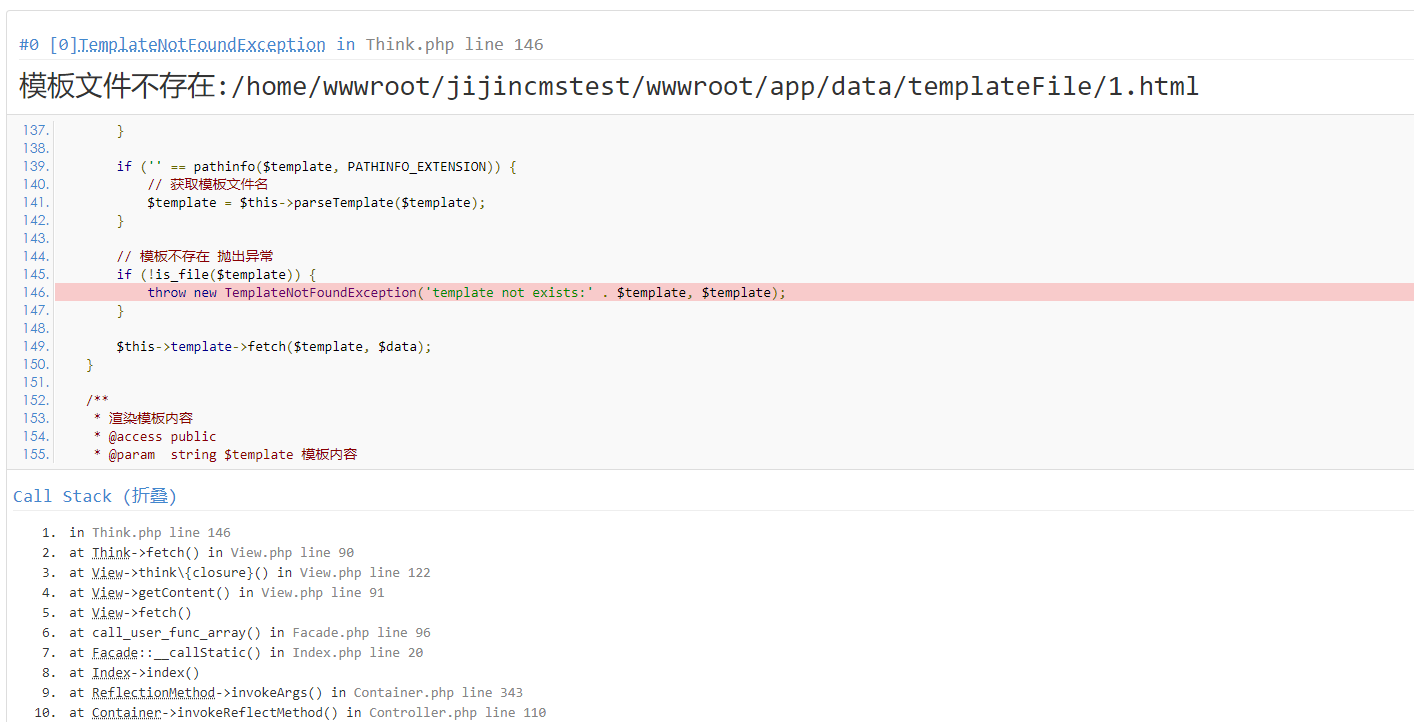Click the 'Think.php line 146' header text
This screenshot has height=722, width=1414.
coord(454,44)
